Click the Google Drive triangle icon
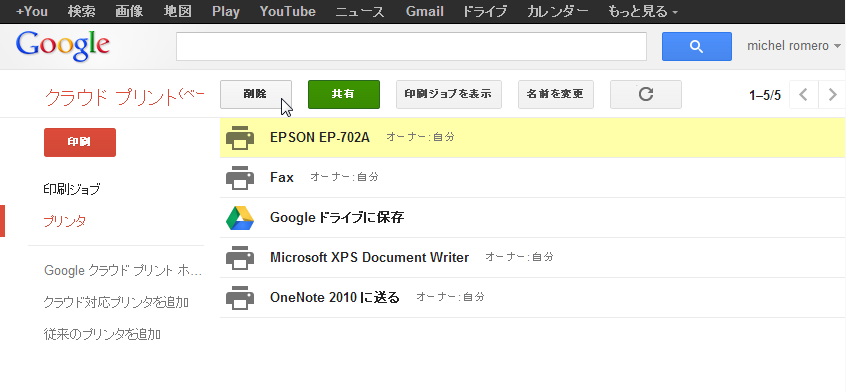 click(x=240, y=218)
